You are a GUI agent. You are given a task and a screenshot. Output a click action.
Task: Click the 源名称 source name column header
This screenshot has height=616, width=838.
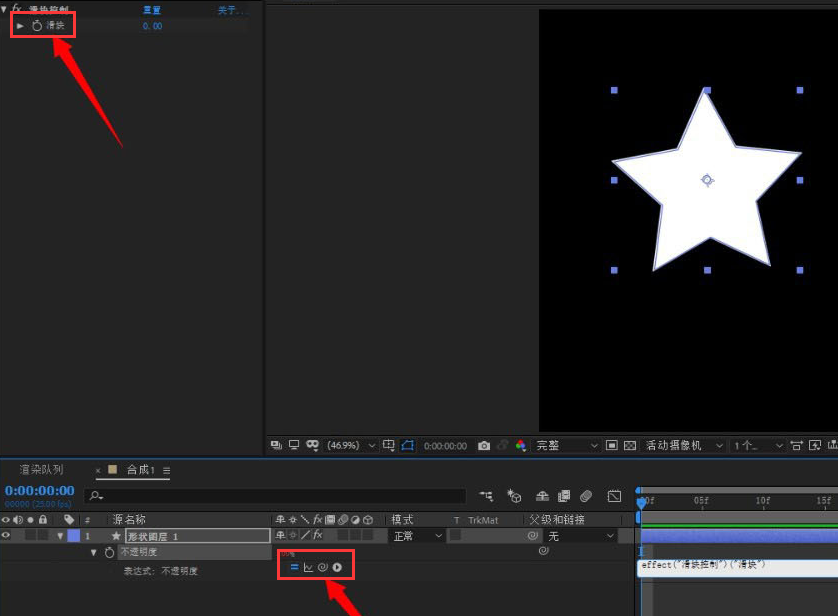coord(129,519)
